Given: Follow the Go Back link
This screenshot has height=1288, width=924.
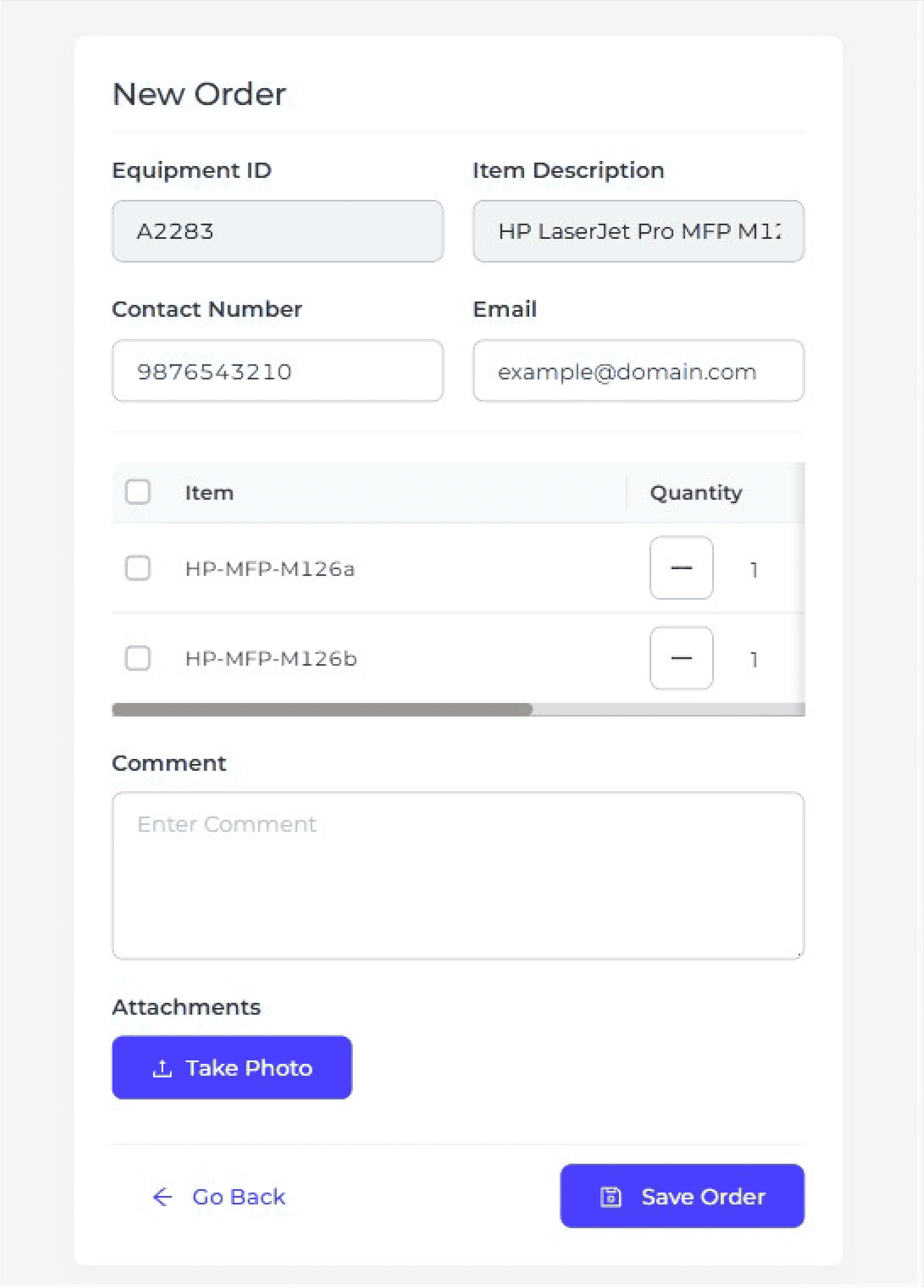Looking at the screenshot, I should coord(238,1197).
